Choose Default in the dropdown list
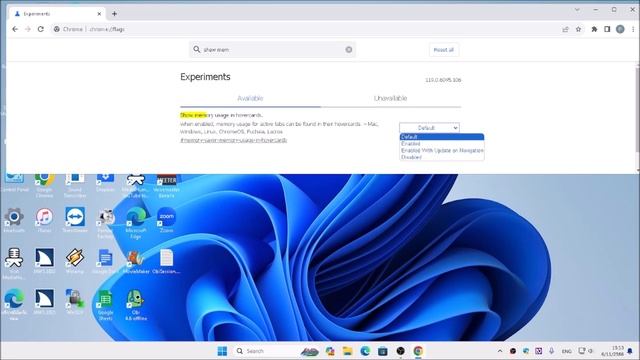The image size is (640, 360). point(442,137)
